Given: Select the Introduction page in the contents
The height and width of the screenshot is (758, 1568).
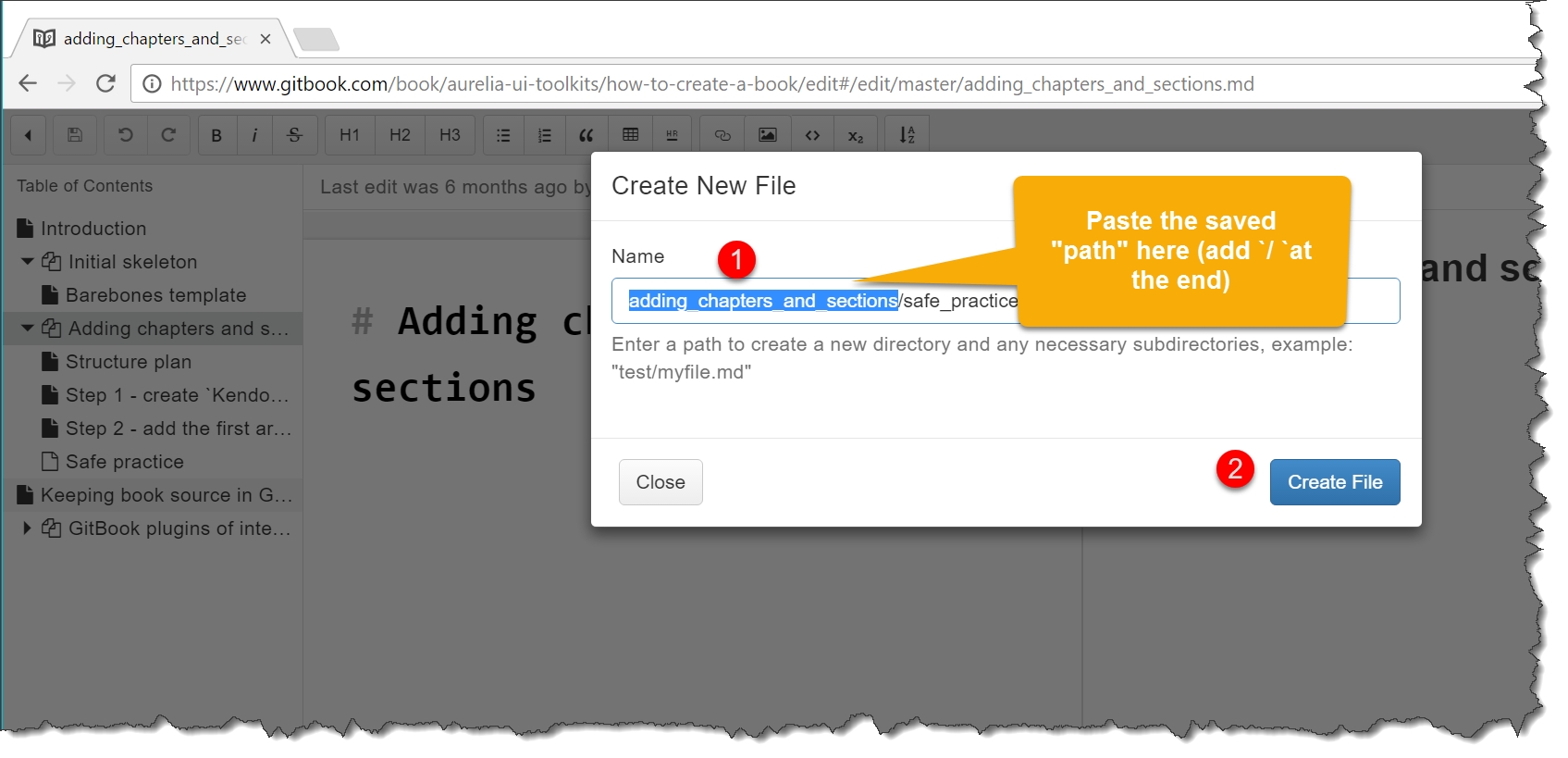Looking at the screenshot, I should [x=93, y=229].
